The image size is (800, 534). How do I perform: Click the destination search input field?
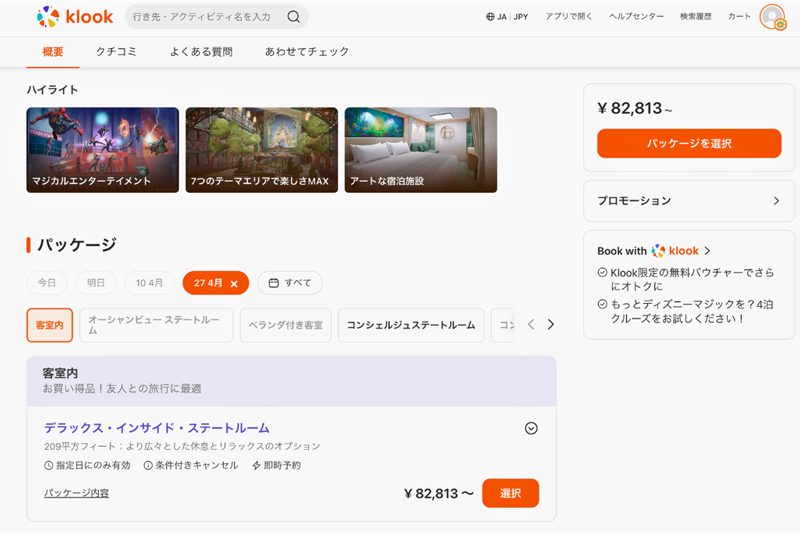coord(205,17)
